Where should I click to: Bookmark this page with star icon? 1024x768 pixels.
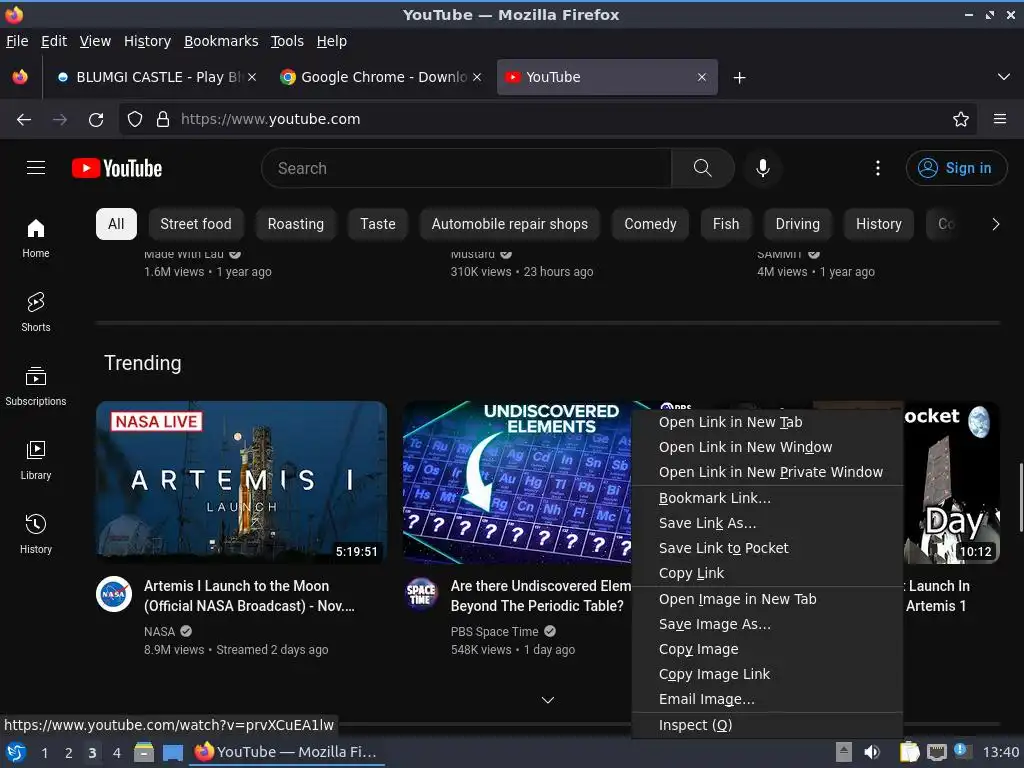(x=960, y=119)
